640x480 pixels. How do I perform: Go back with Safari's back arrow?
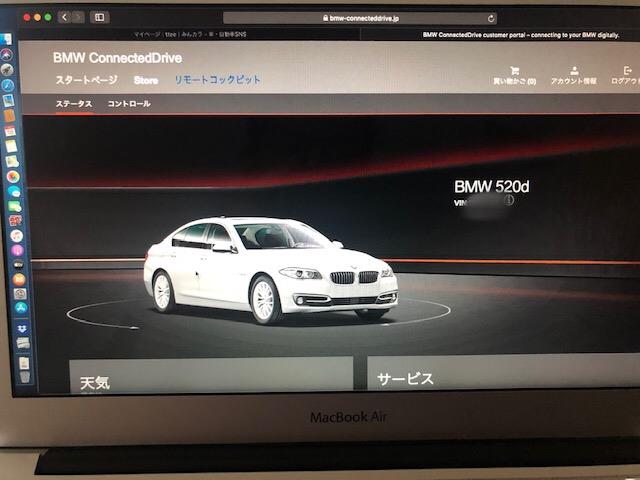64,17
